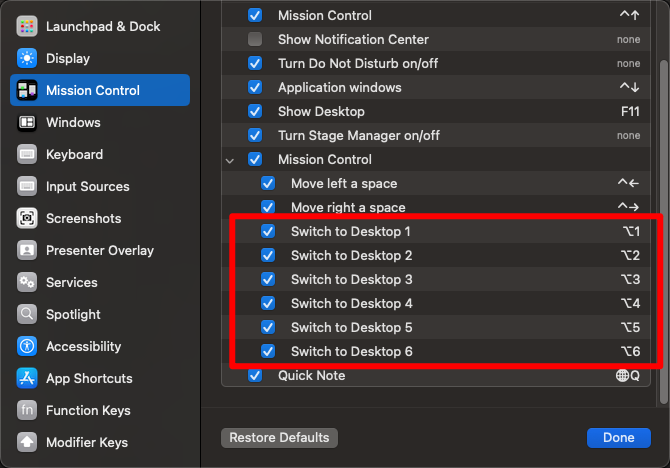
Task: Click the Modifier Keys icon
Action: coord(27,442)
